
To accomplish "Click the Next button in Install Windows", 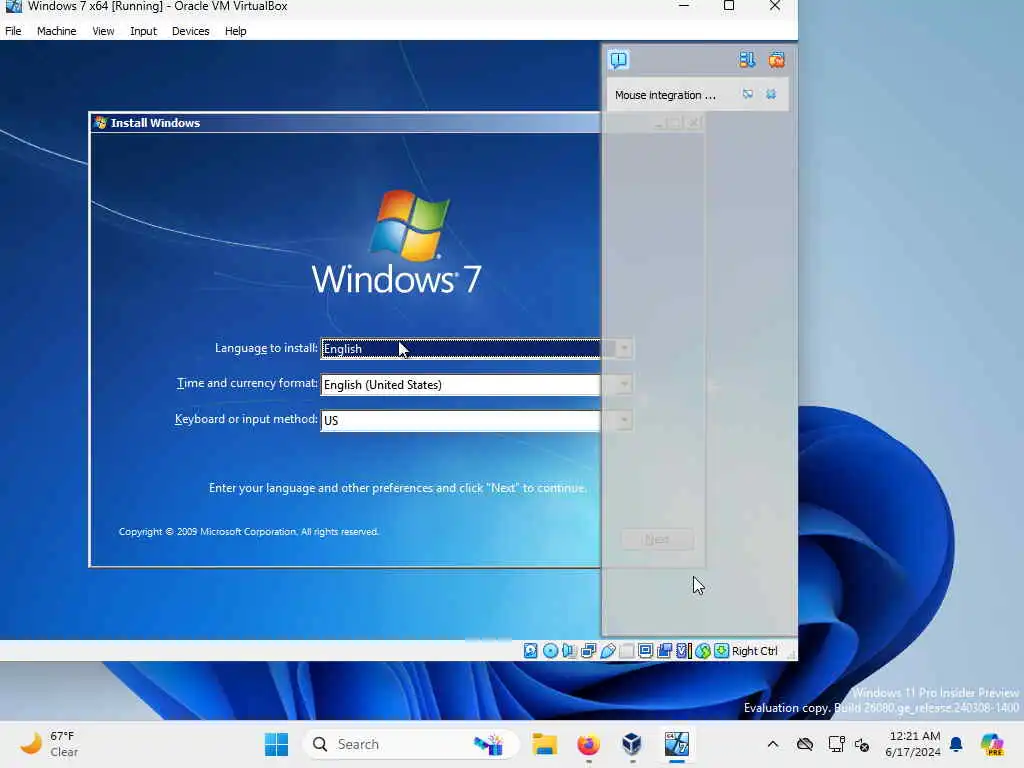I will pyautogui.click(x=657, y=539).
